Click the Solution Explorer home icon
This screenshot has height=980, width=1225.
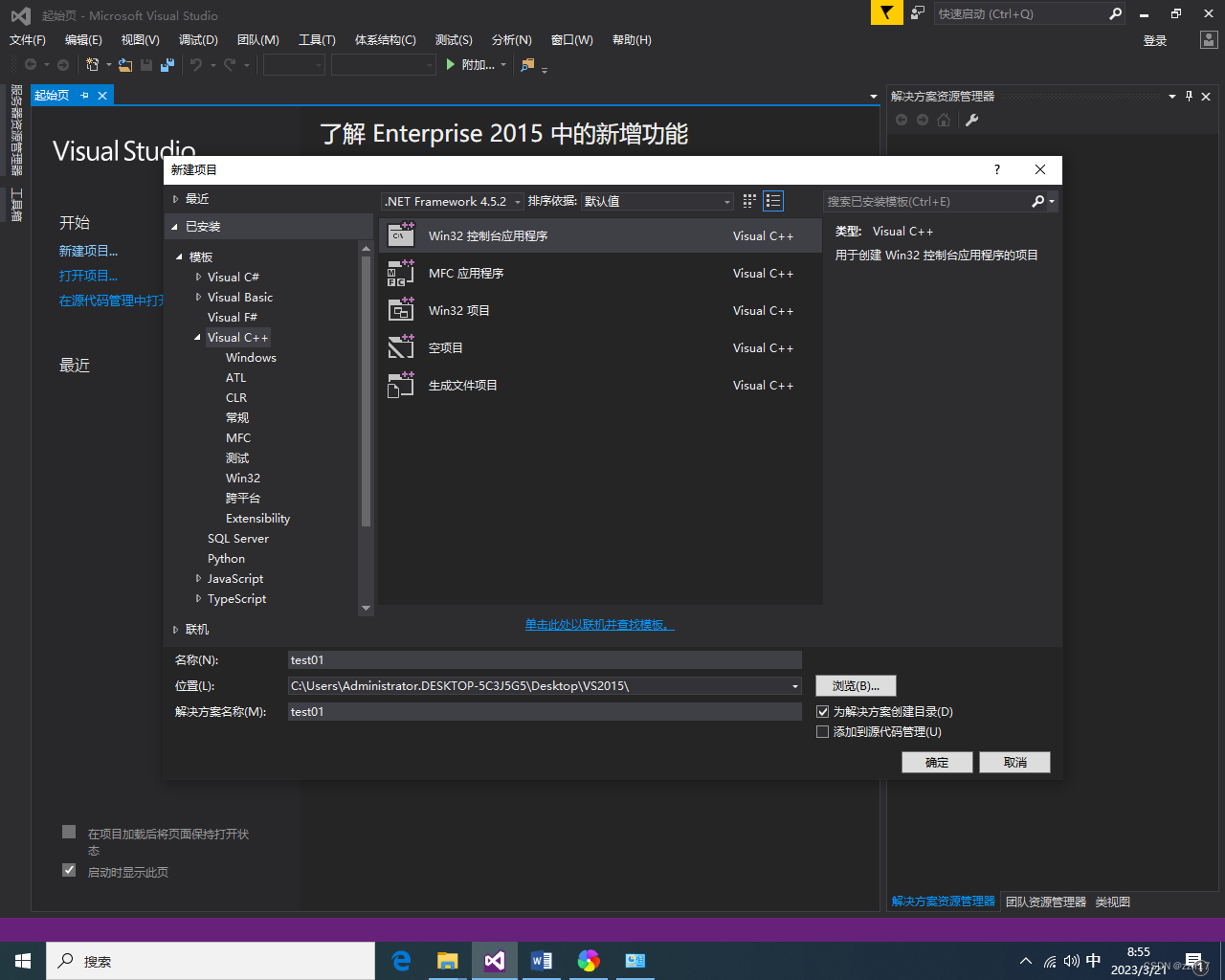pyautogui.click(x=945, y=120)
